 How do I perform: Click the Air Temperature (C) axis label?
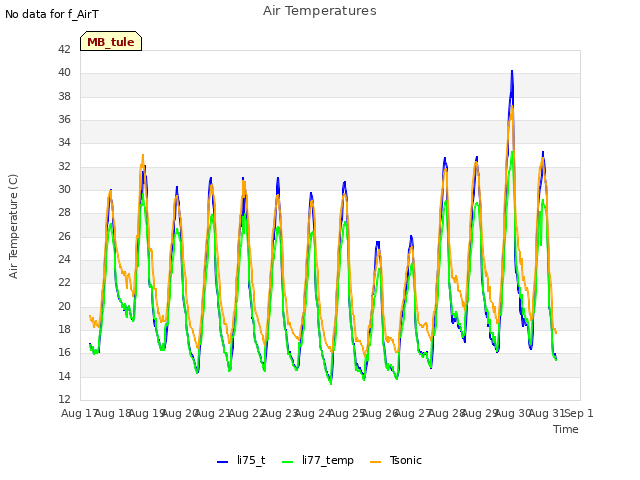13,227
